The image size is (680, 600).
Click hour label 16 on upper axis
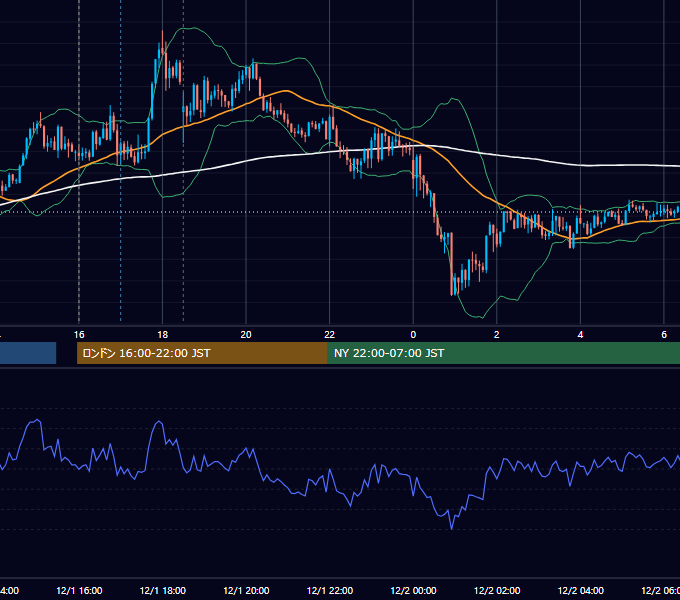click(79, 335)
